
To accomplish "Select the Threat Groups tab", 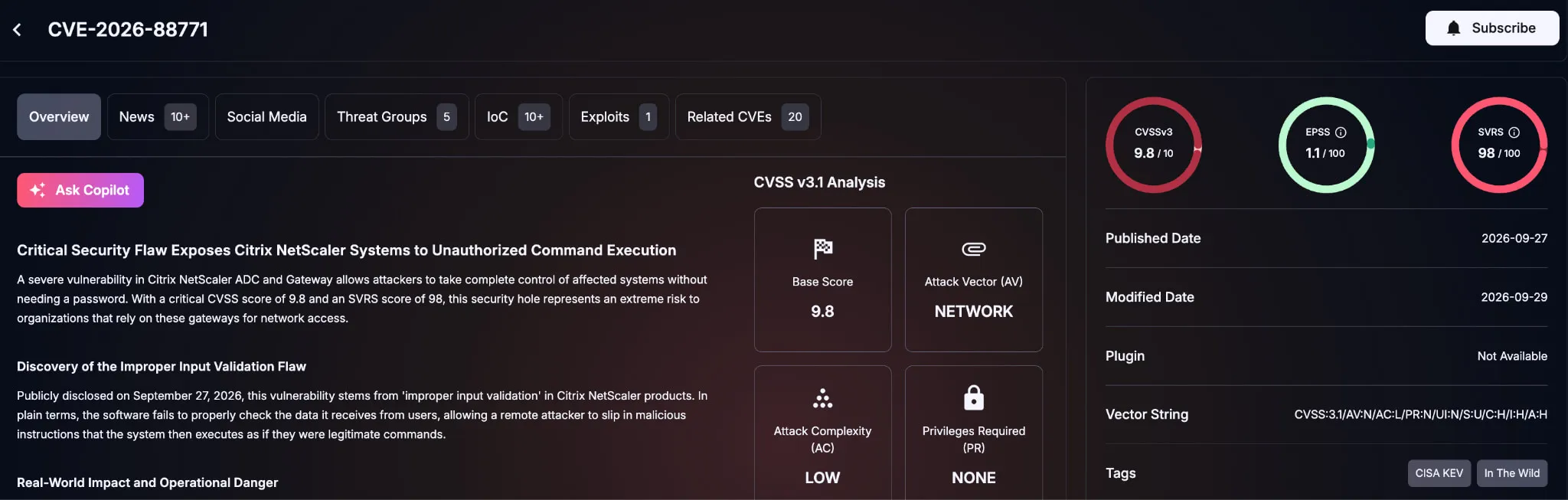I will coord(397,117).
